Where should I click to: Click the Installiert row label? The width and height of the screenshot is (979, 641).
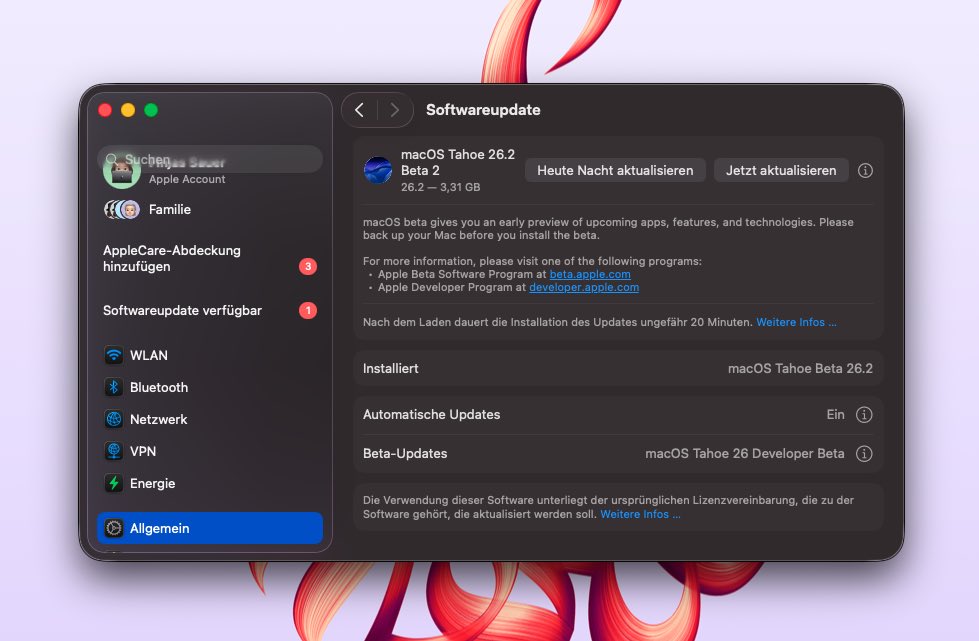pyautogui.click(x=390, y=368)
